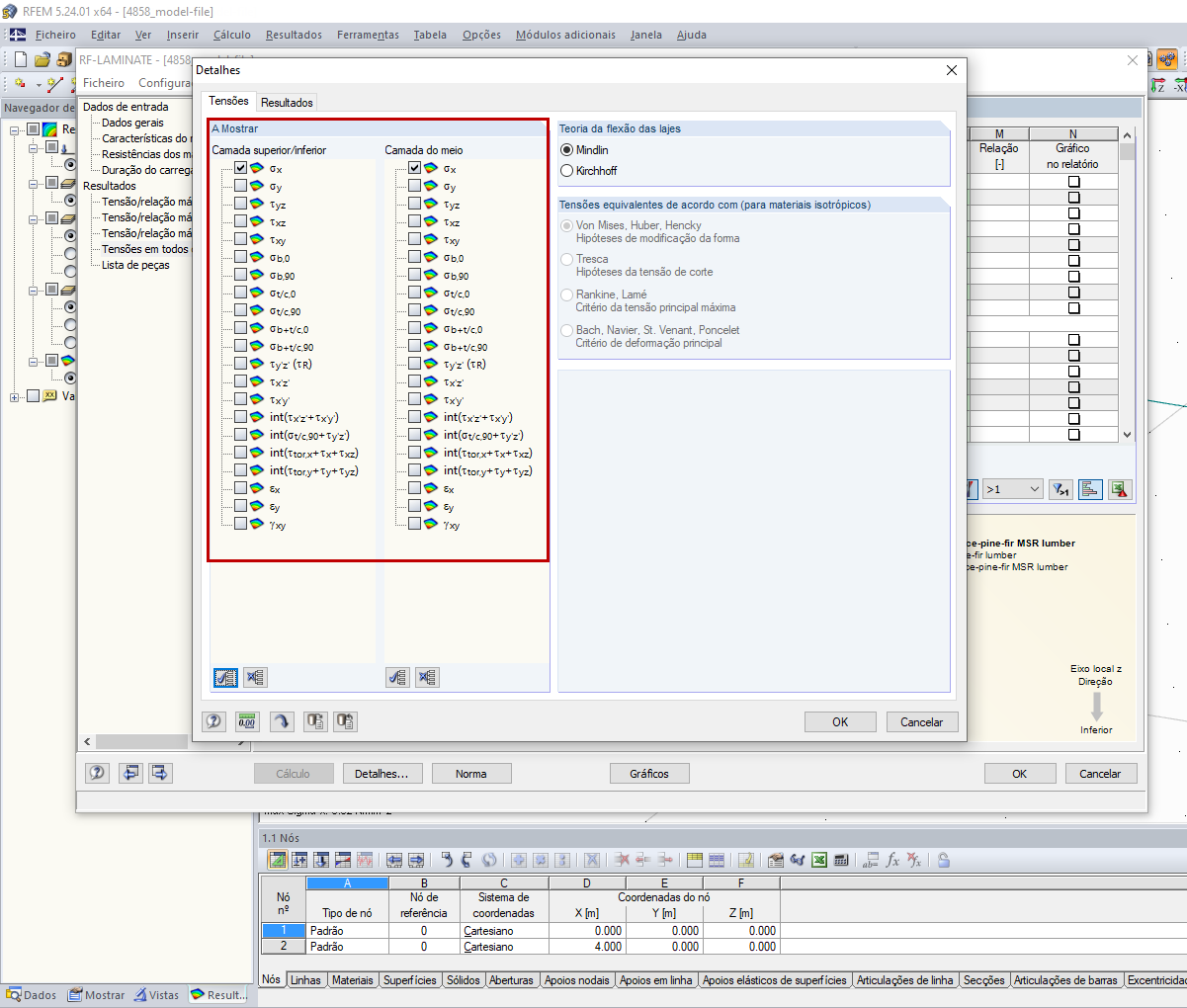Switch to the Tensões tab

228,101
